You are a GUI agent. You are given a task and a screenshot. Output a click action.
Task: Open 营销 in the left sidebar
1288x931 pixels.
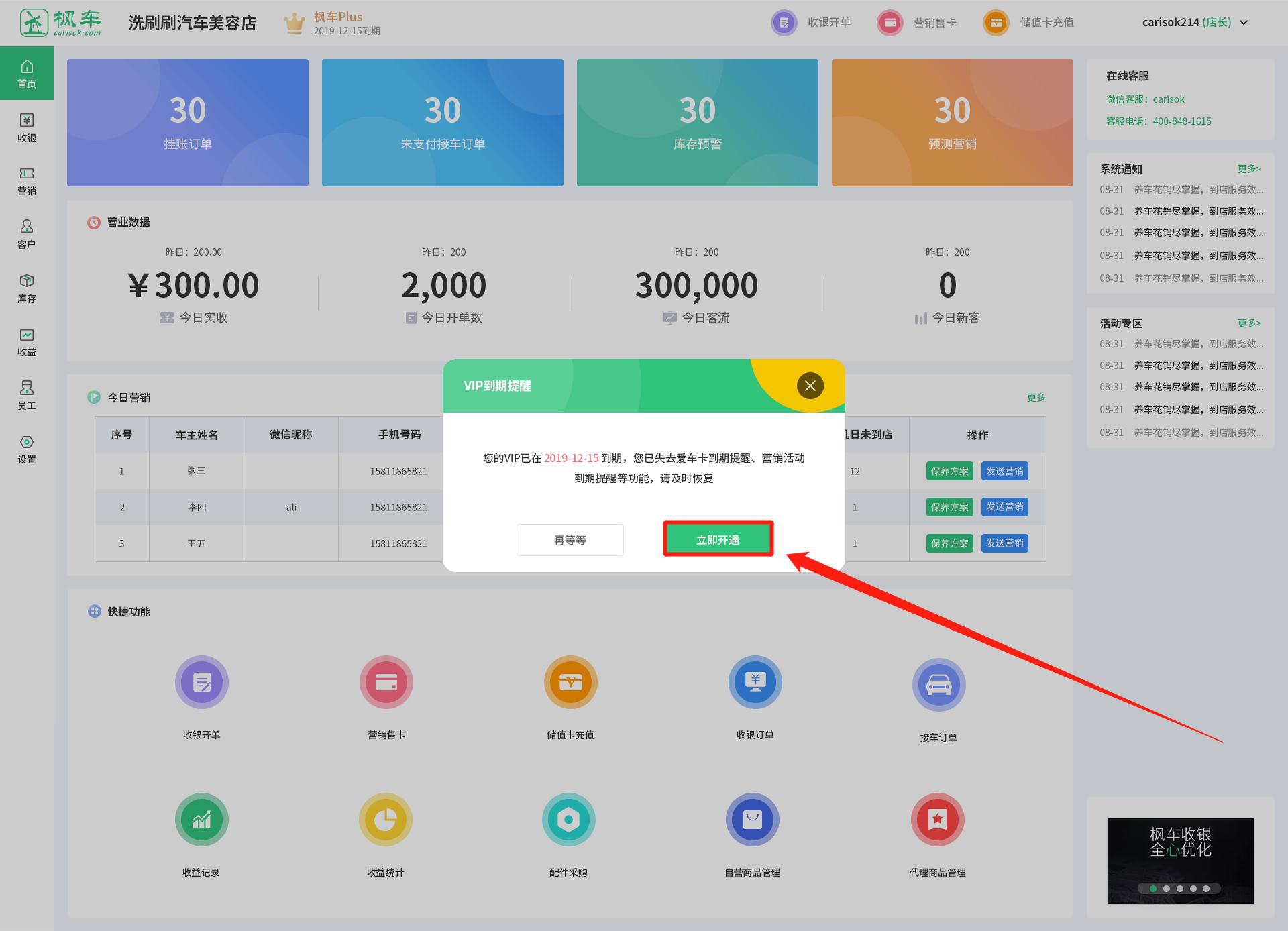(27, 181)
